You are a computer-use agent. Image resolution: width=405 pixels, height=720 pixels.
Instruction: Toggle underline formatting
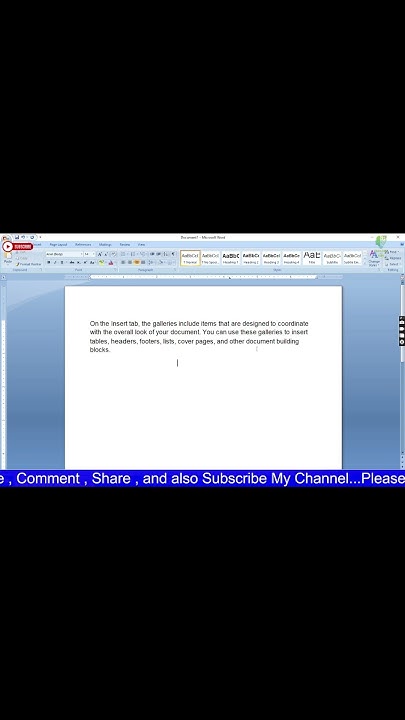click(62, 262)
